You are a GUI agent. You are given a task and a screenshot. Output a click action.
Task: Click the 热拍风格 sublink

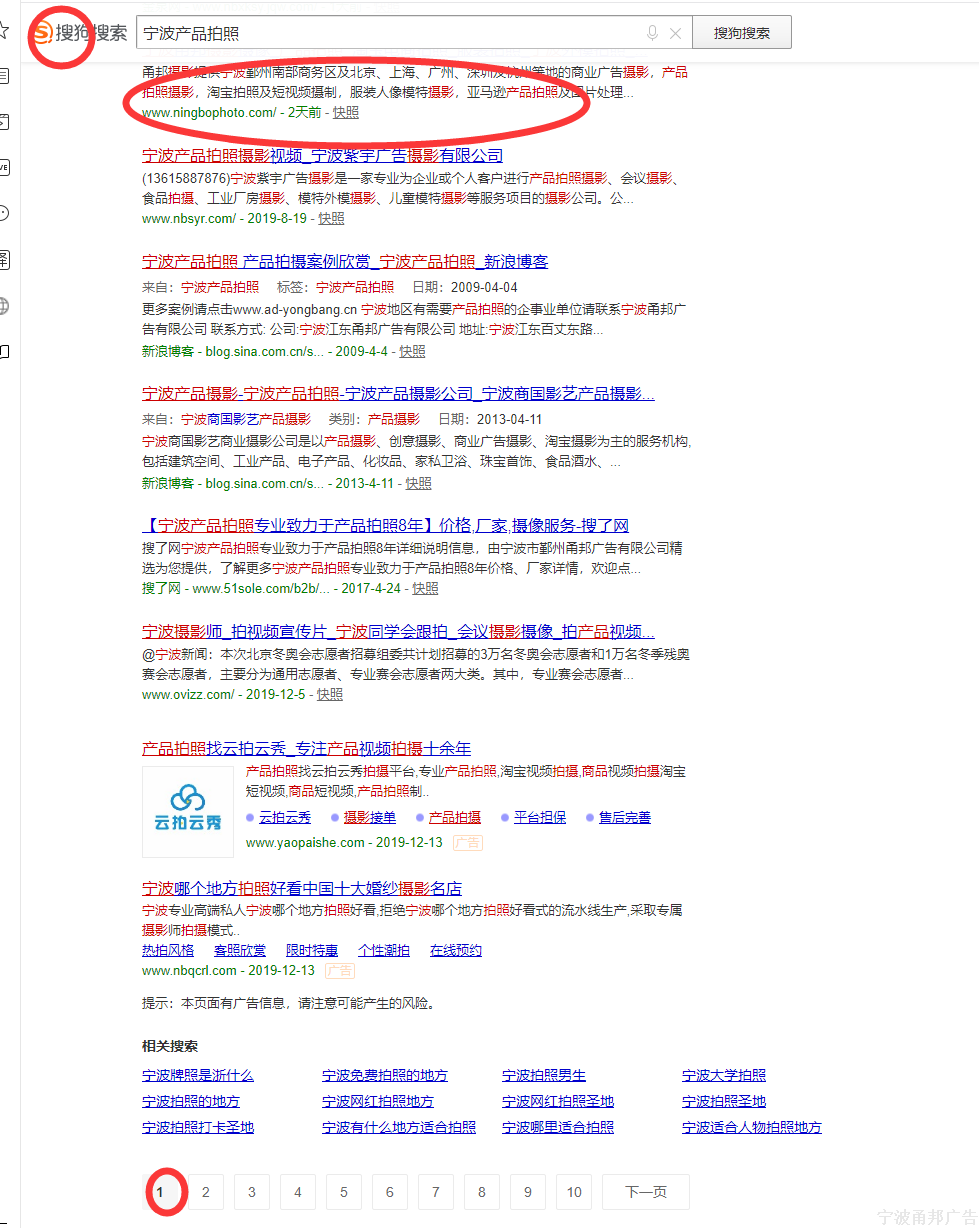coord(168,951)
